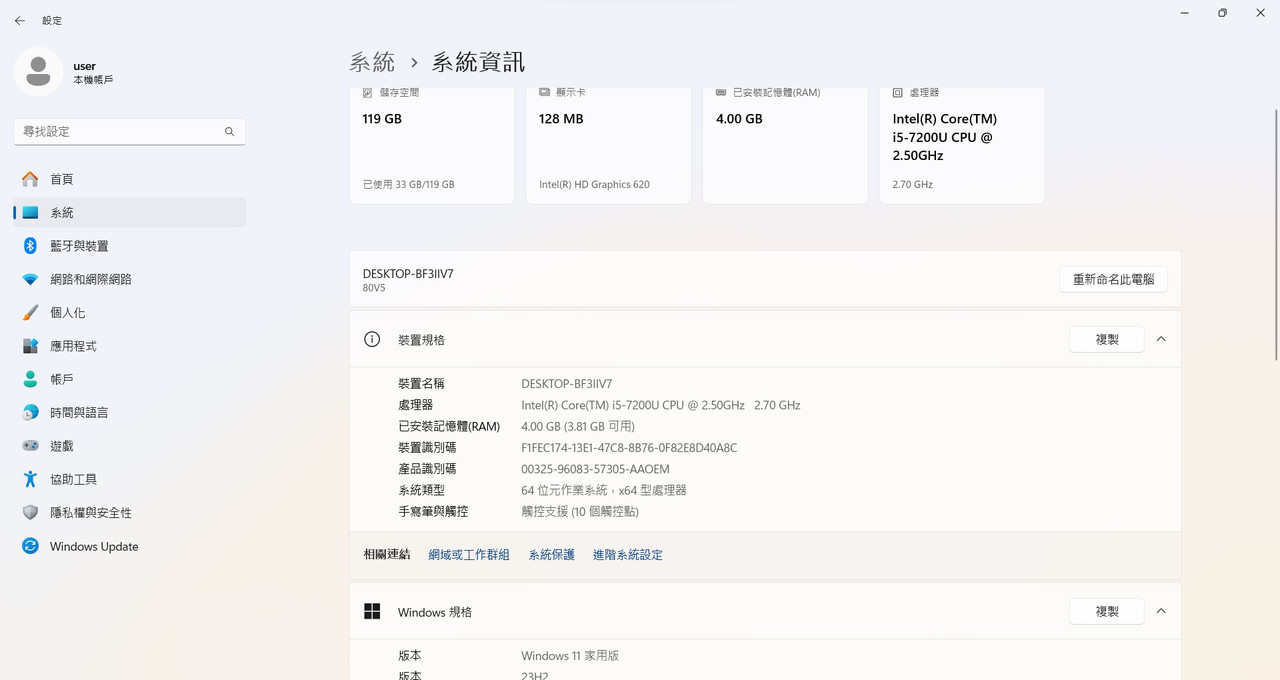Click the Wi-Fi icon for 網路和網際網路

coord(30,279)
